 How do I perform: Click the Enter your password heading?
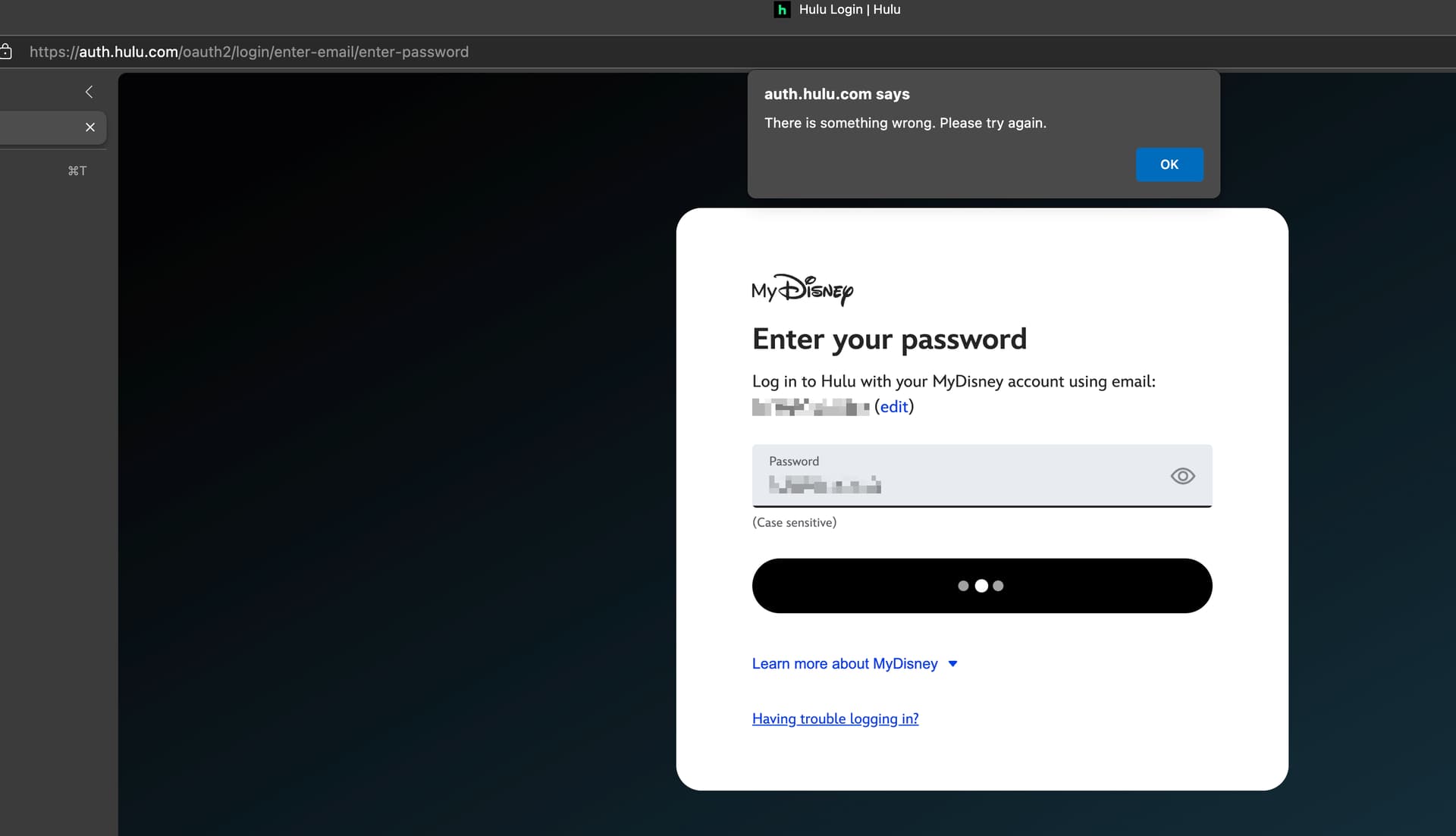(889, 339)
